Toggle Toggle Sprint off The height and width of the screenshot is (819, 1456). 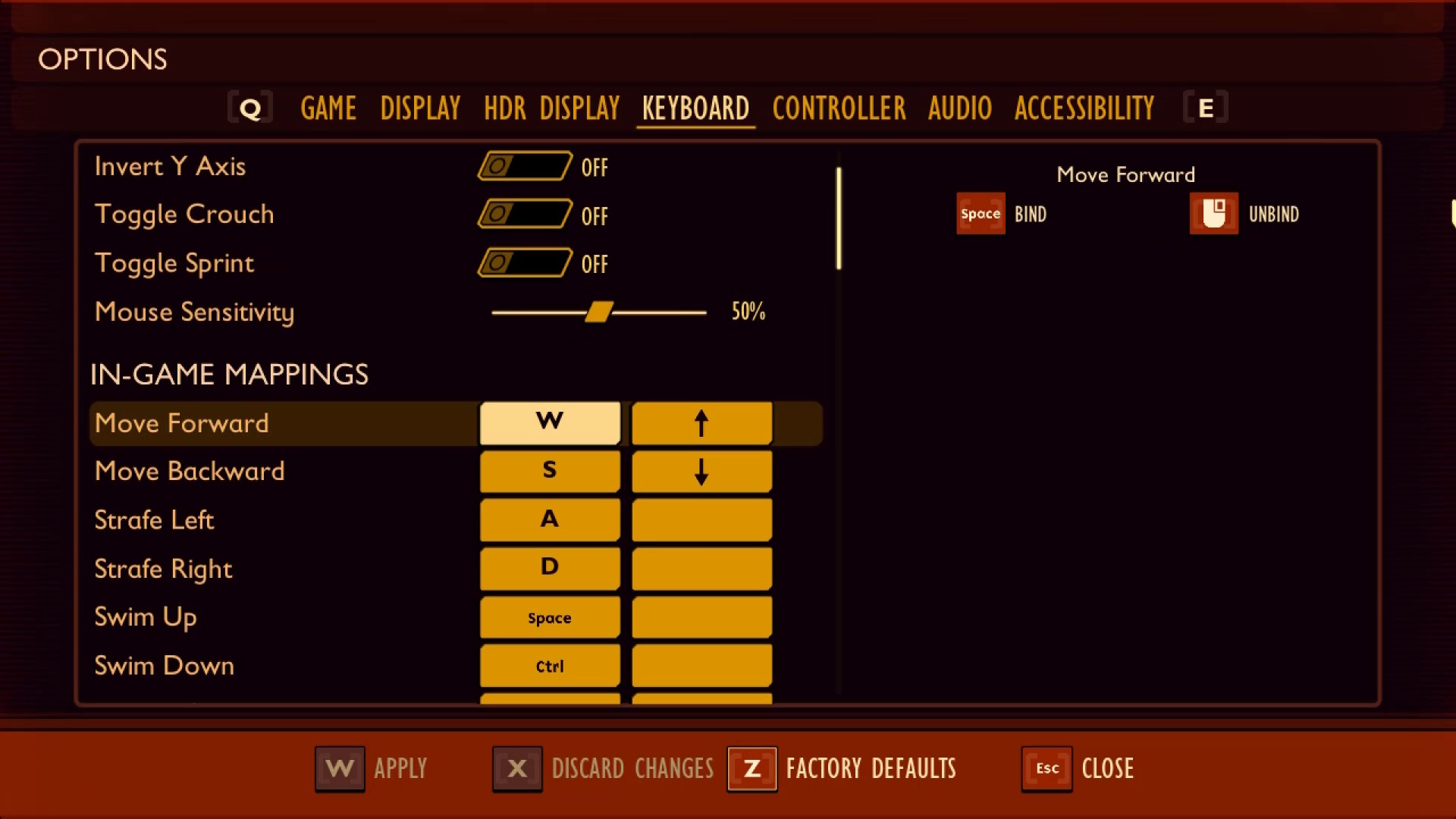click(x=524, y=262)
